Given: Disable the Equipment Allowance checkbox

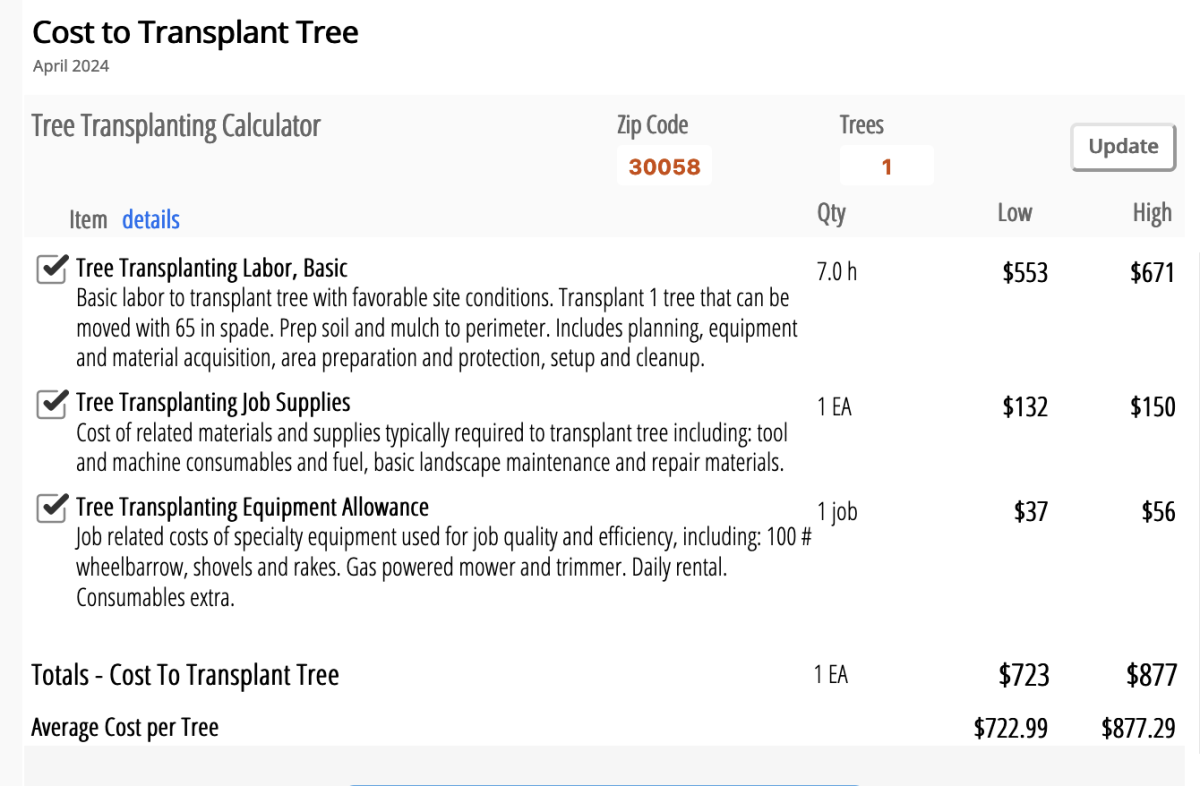Looking at the screenshot, I should [x=51, y=508].
